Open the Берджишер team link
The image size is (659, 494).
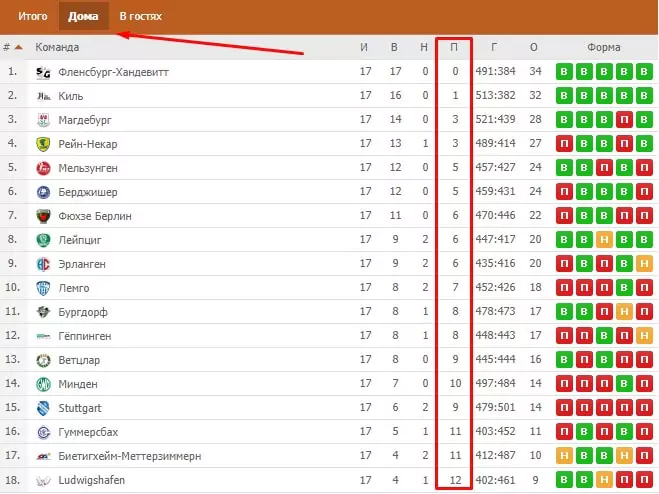[x=87, y=192]
